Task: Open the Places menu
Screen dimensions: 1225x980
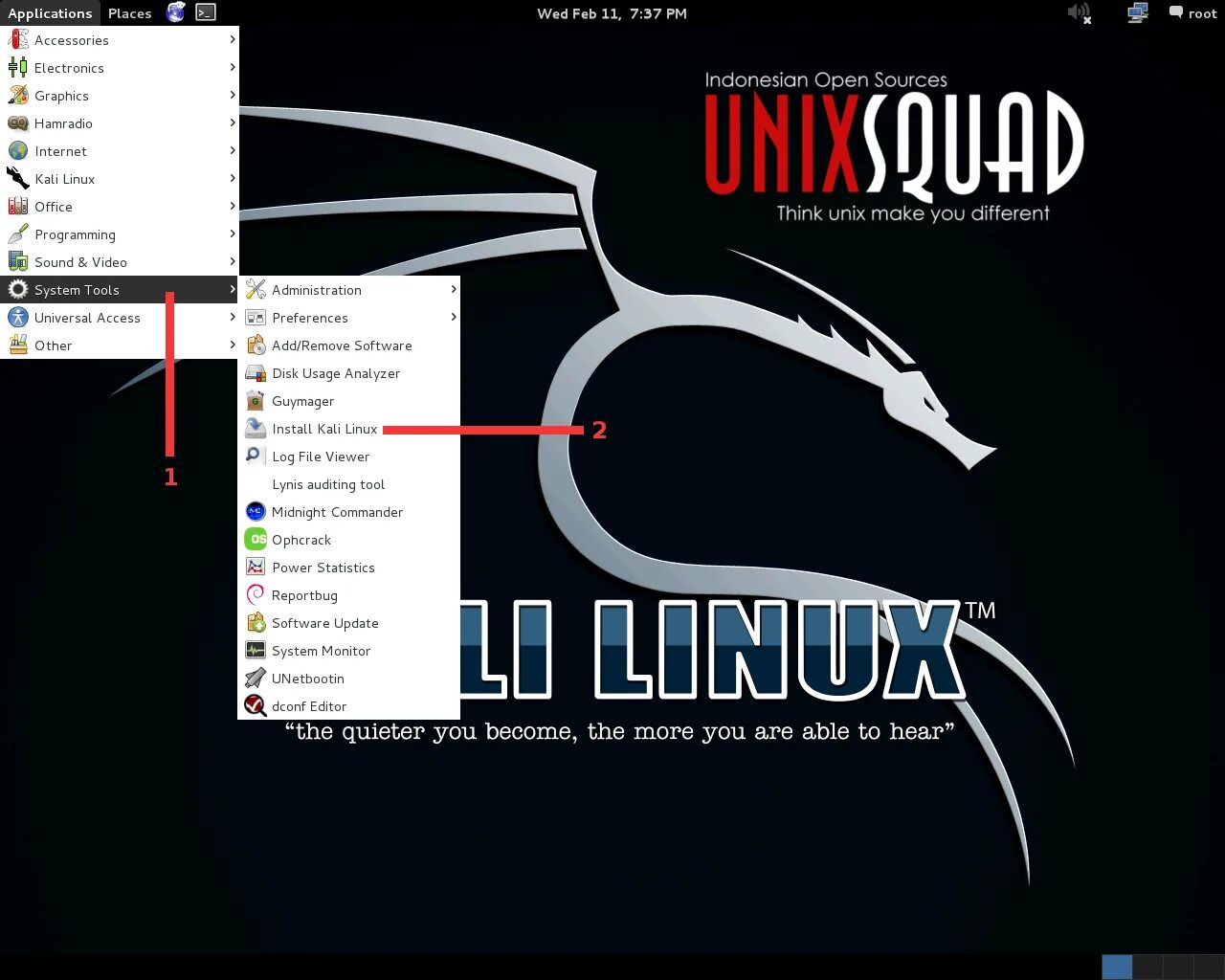Action: 129,13
